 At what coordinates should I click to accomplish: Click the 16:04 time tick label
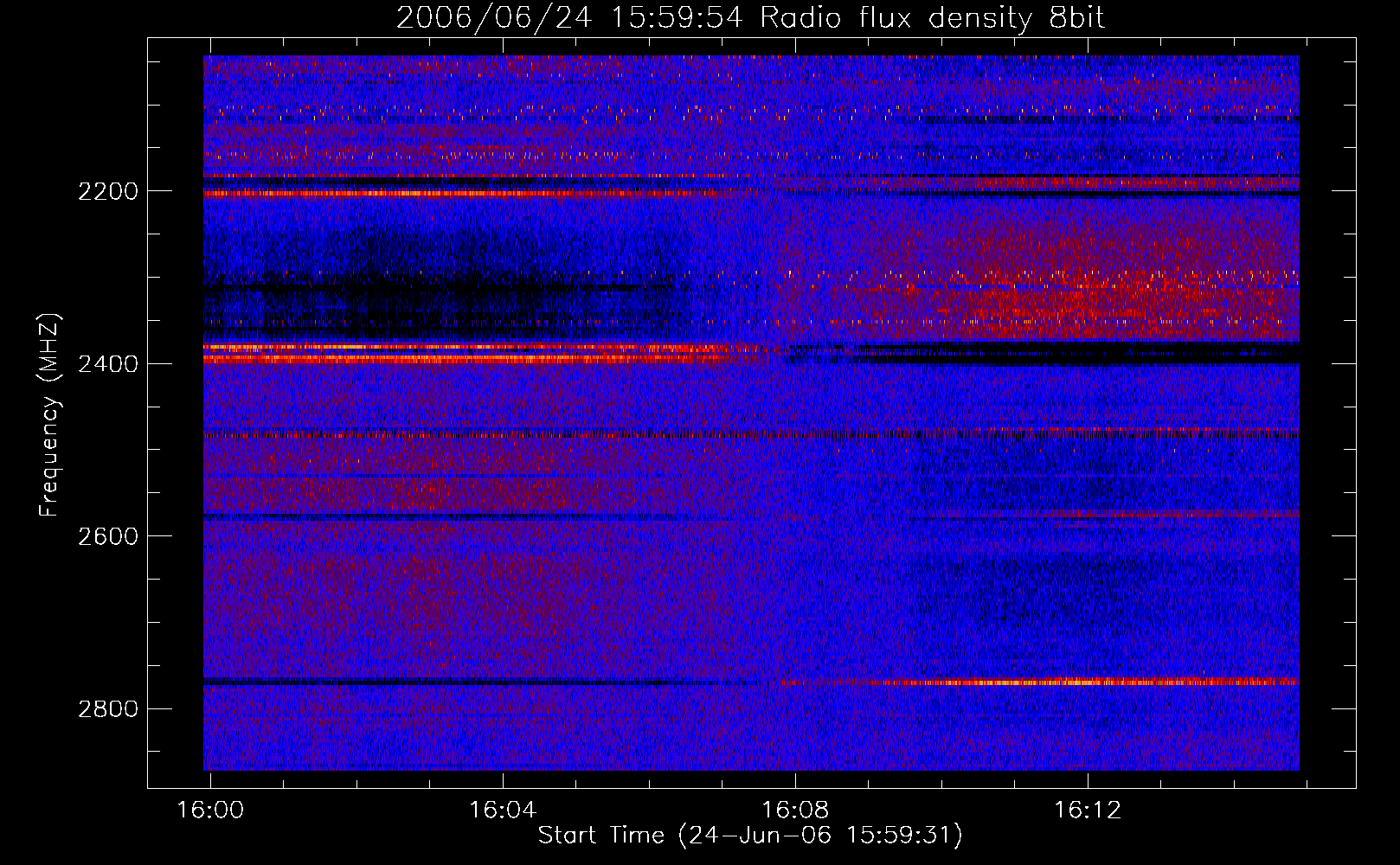point(503,810)
